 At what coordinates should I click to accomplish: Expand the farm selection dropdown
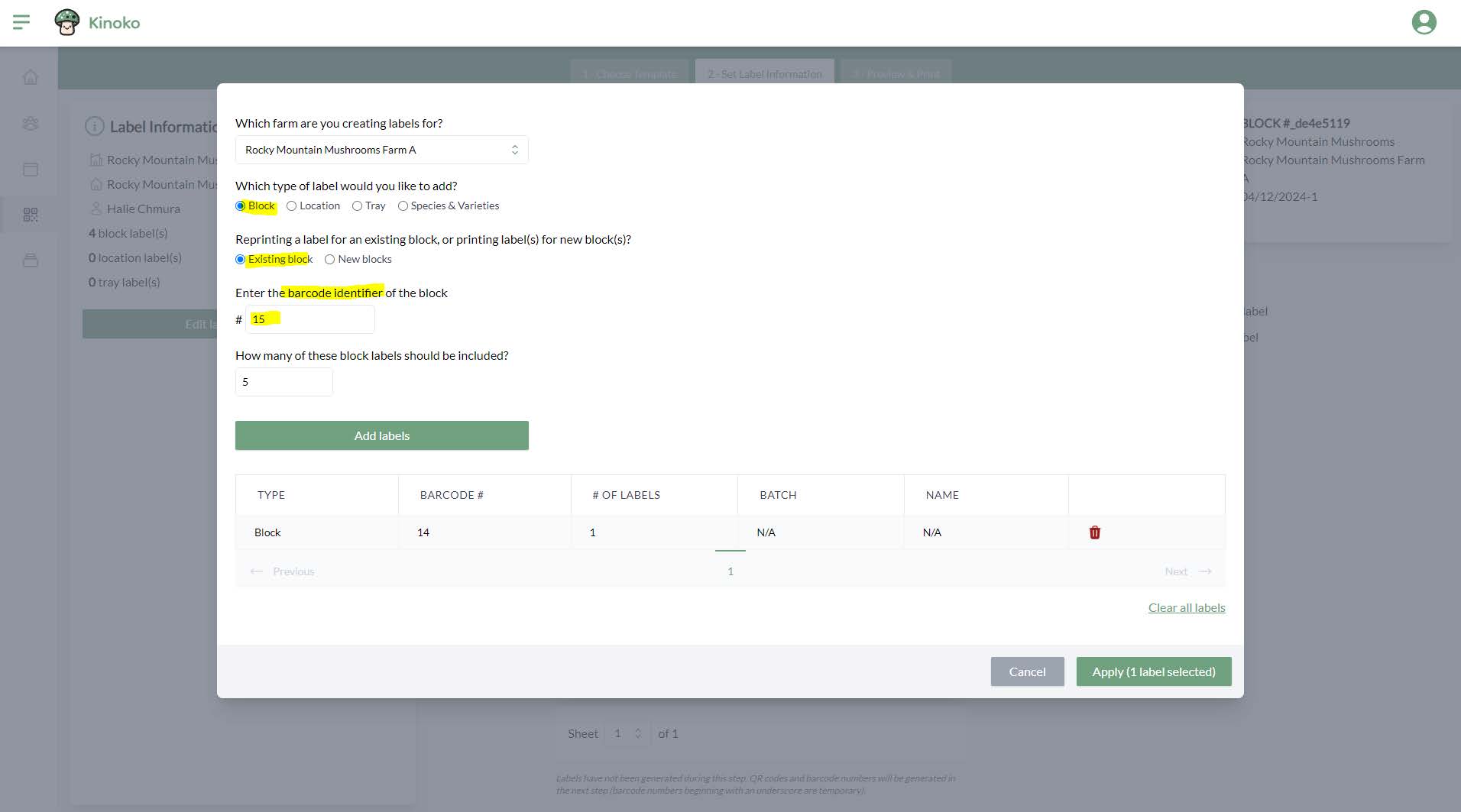[x=381, y=150]
